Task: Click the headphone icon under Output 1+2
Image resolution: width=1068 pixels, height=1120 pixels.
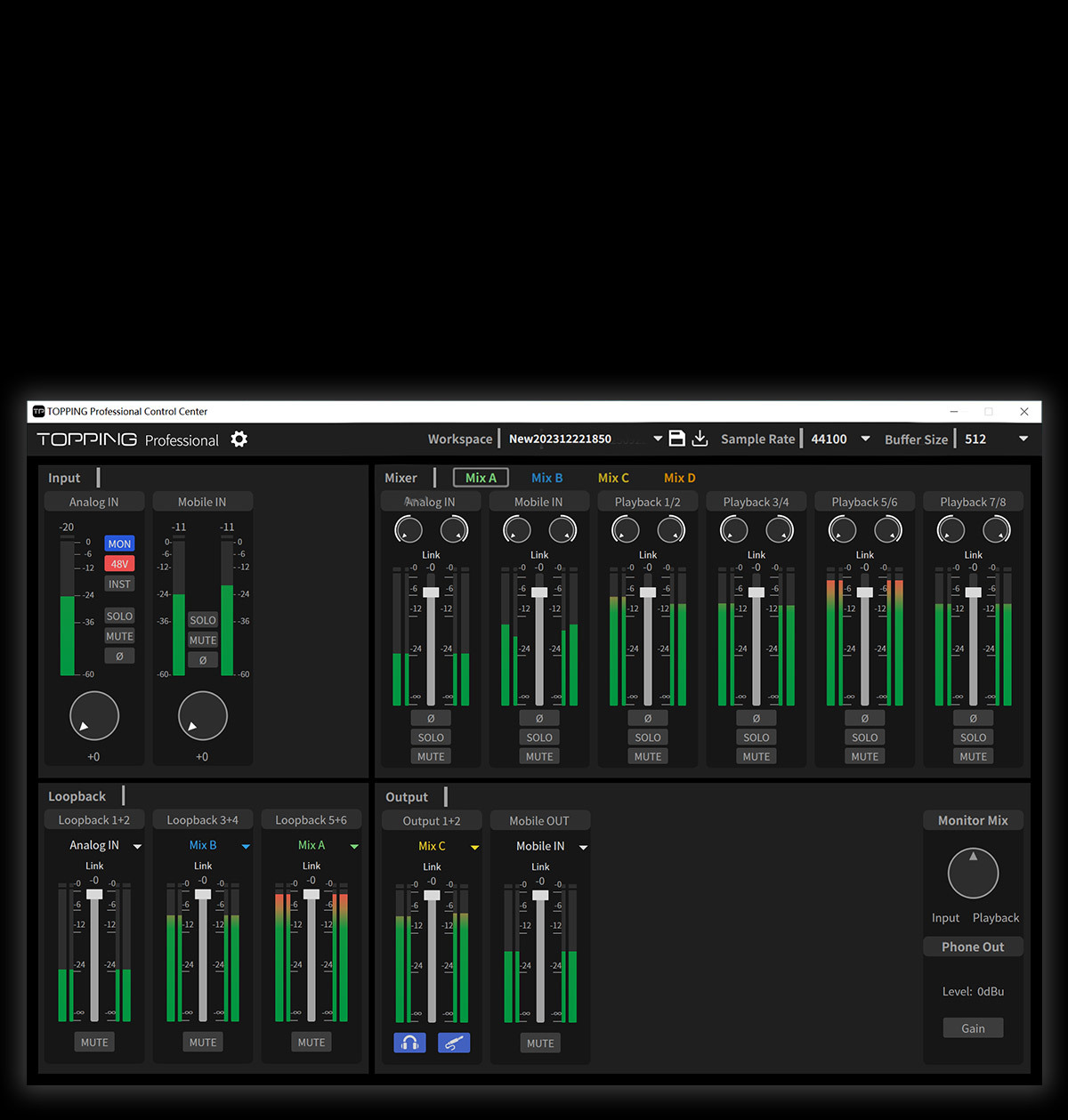Action: (x=409, y=1043)
